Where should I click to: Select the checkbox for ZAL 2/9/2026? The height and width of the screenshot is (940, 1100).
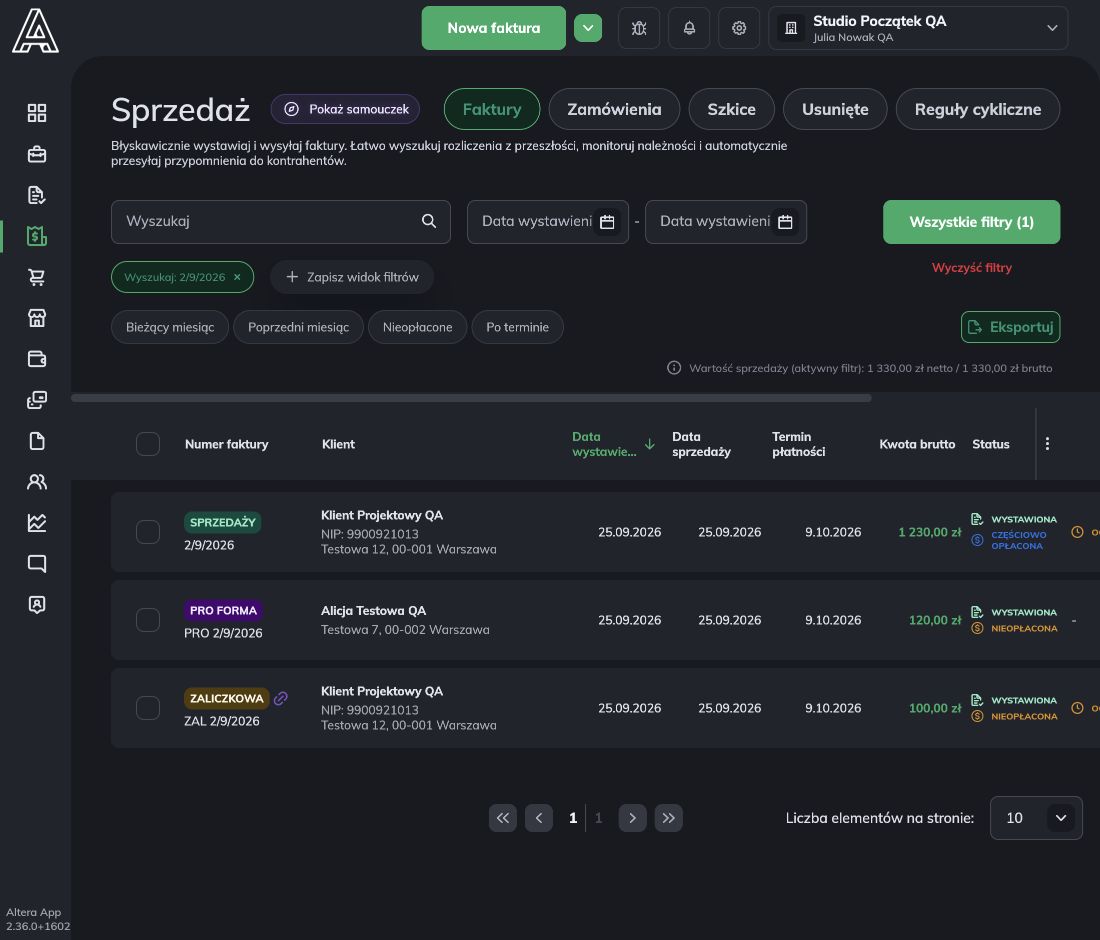(x=148, y=708)
